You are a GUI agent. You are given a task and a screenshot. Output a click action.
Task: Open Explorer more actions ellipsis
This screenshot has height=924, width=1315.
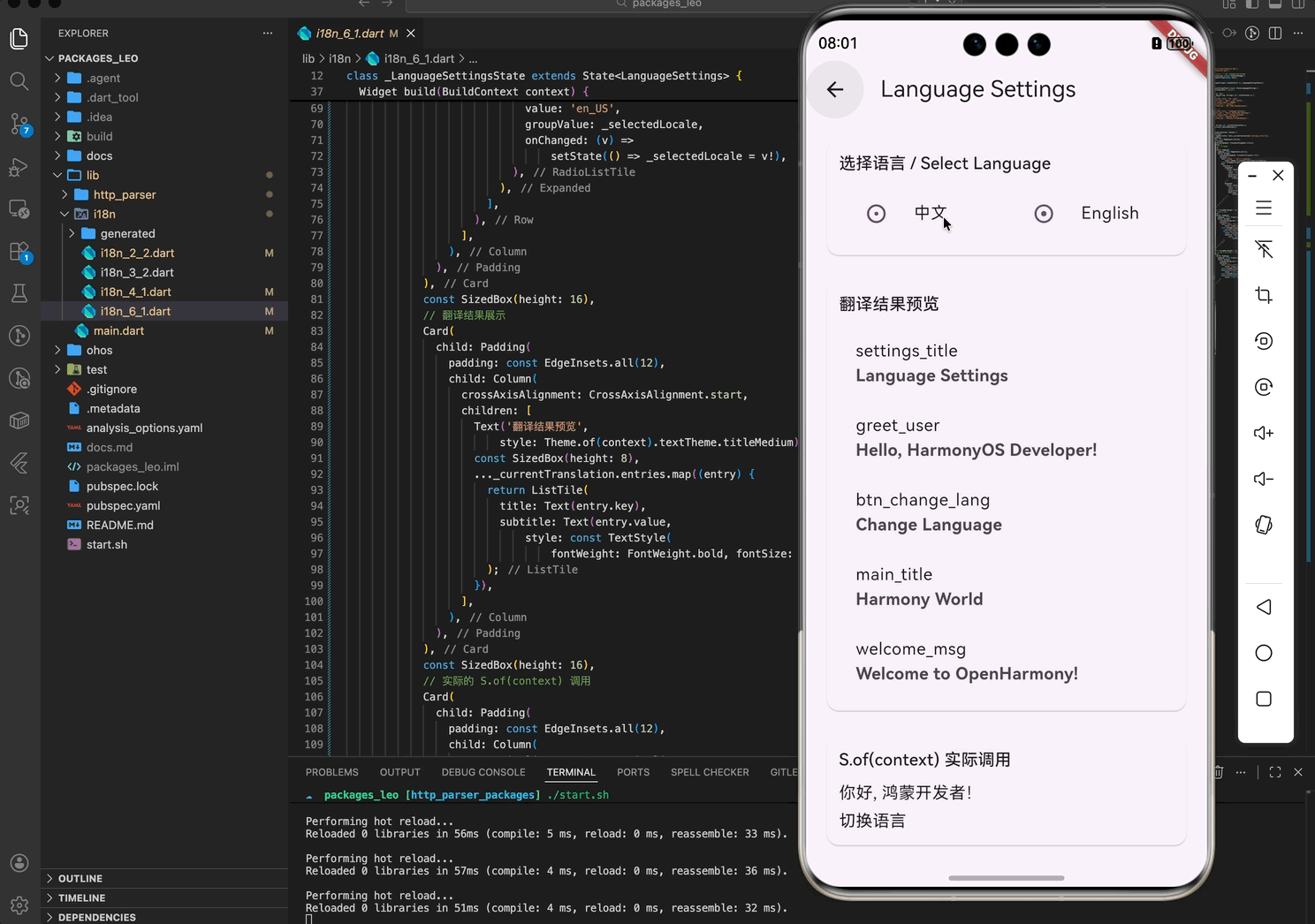[x=268, y=34]
